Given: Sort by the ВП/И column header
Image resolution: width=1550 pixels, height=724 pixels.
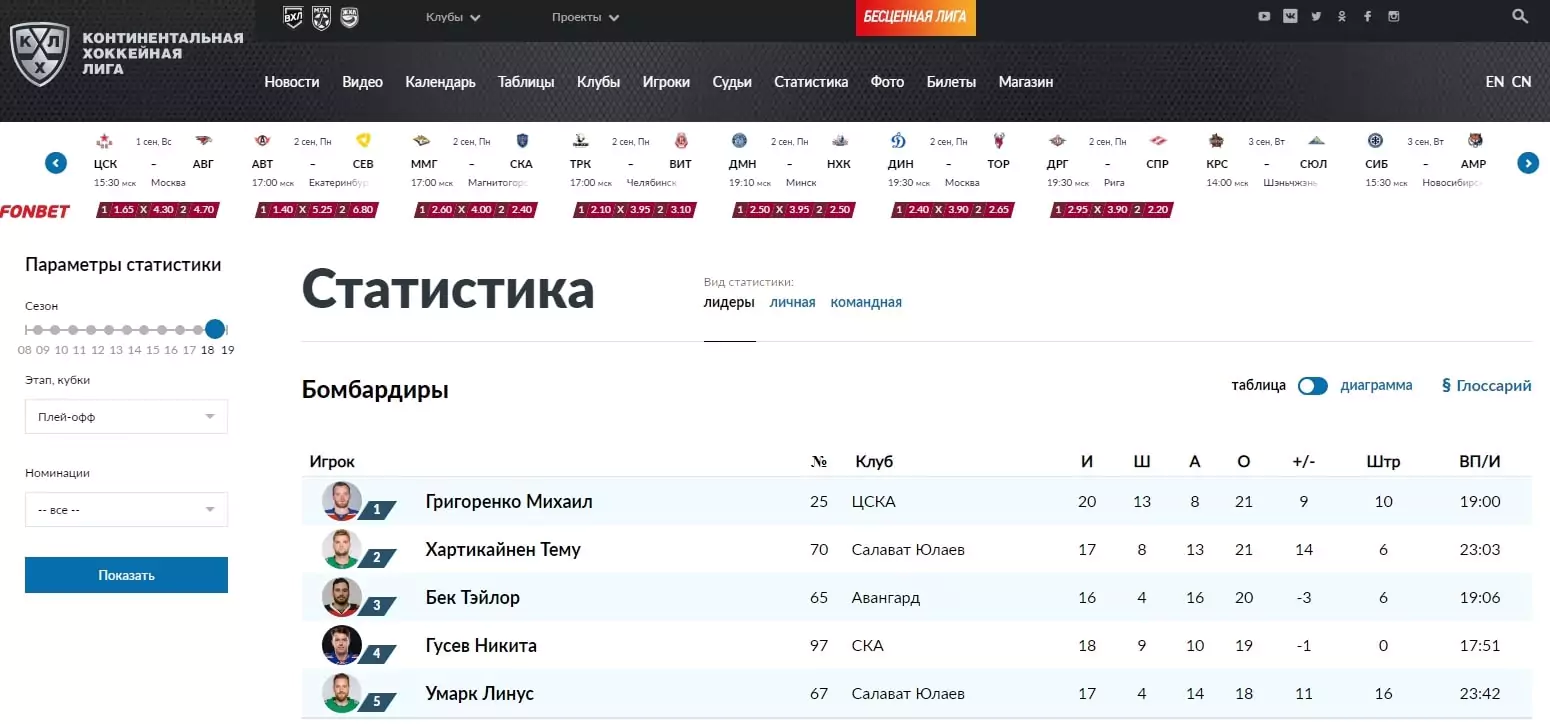Looking at the screenshot, I should point(1480,461).
